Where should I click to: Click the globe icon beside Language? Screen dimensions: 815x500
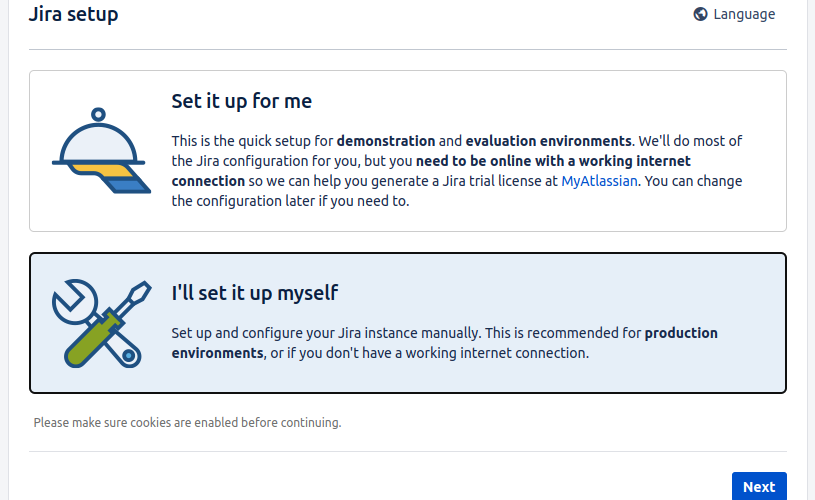point(700,14)
